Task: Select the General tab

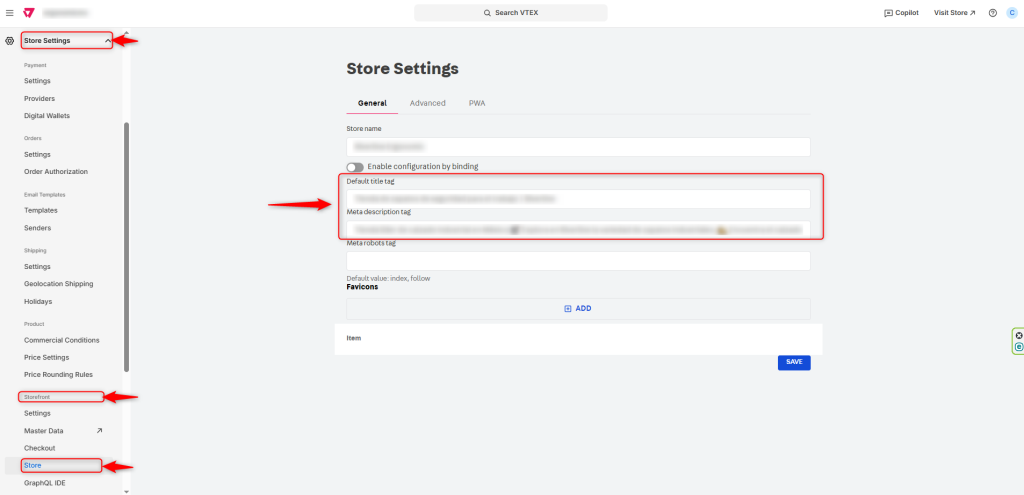Action: coord(372,103)
